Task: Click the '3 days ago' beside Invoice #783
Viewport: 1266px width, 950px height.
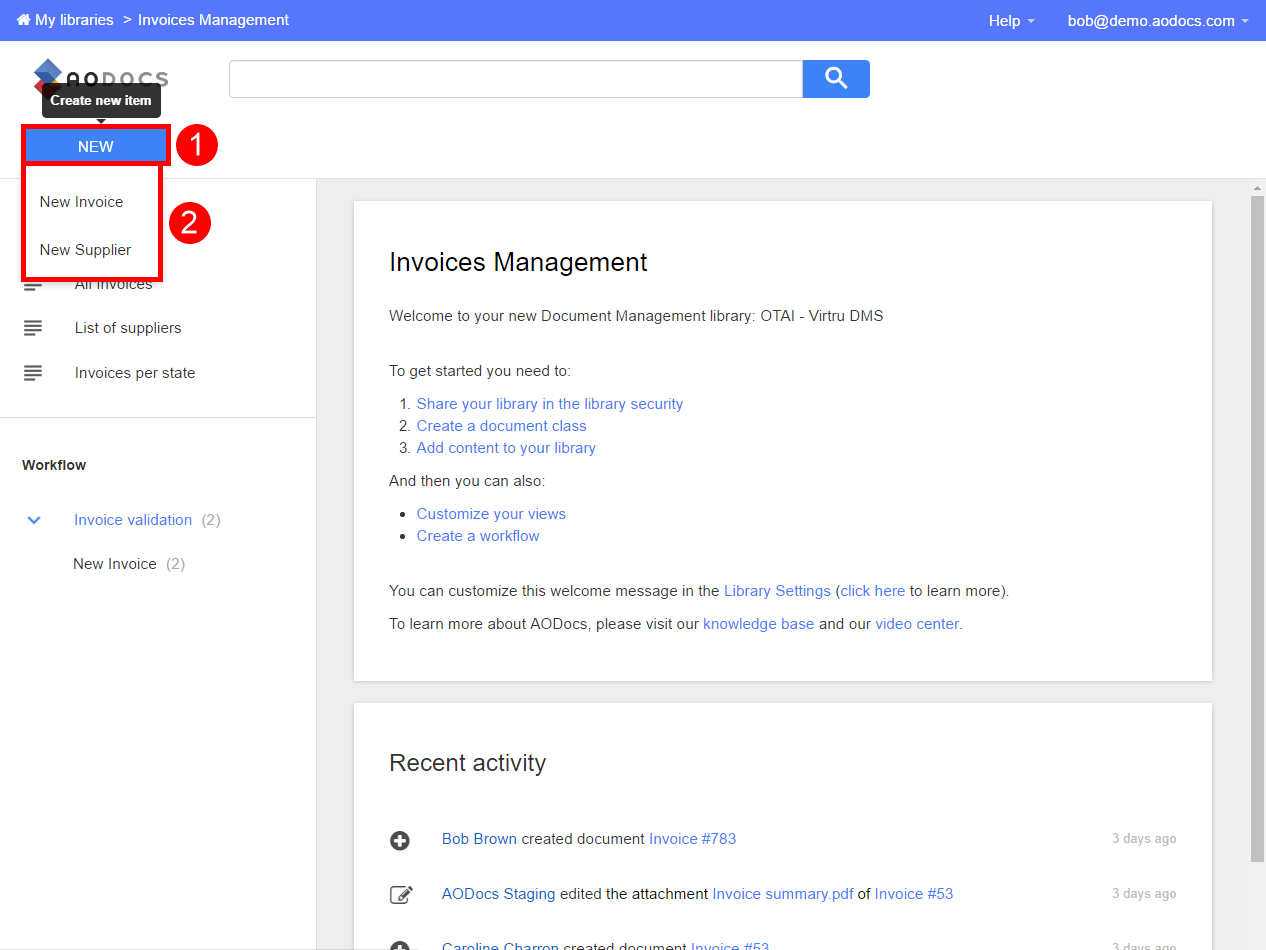Action: (x=1144, y=839)
